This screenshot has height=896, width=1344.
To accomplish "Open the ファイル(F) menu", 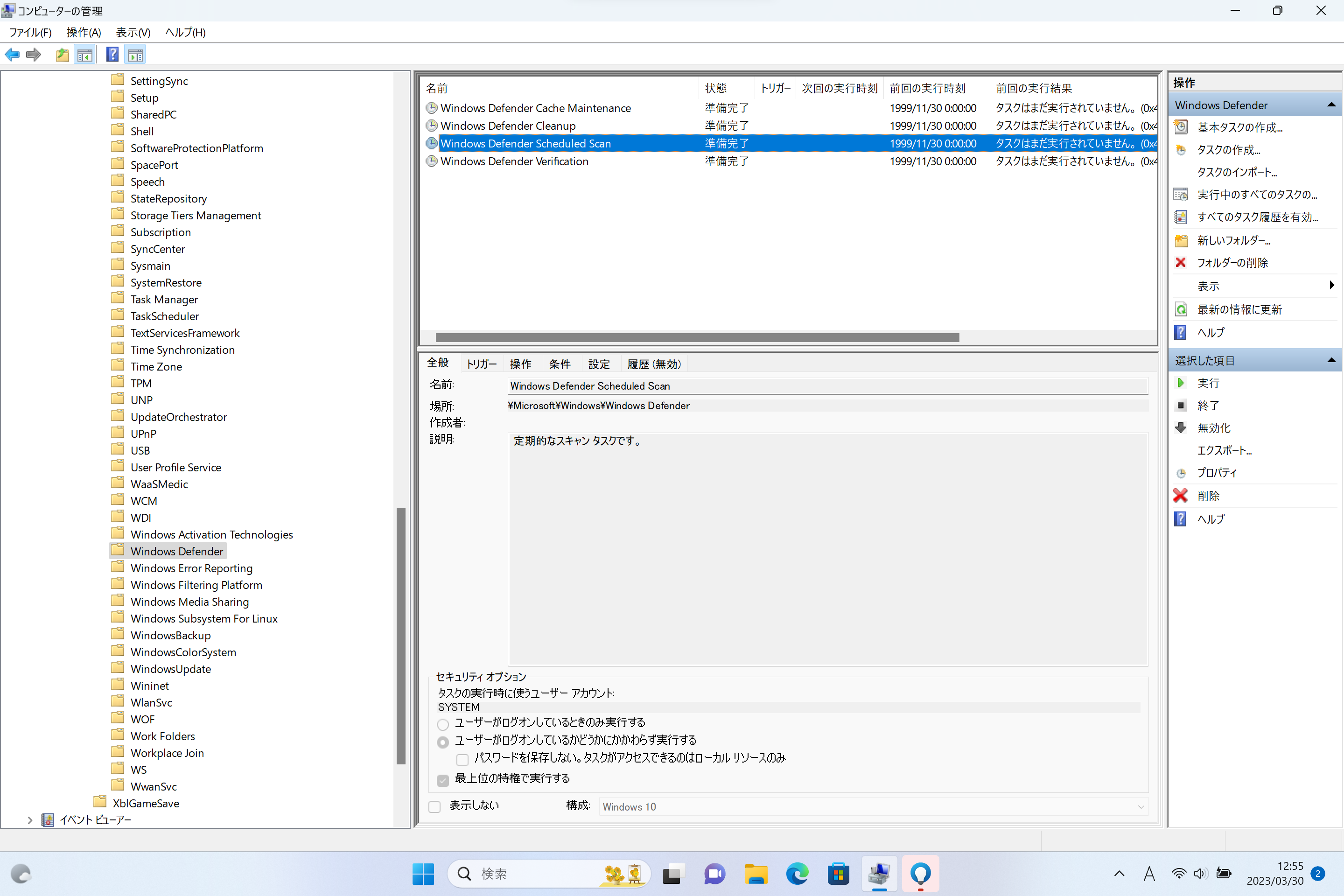I will coord(30,33).
